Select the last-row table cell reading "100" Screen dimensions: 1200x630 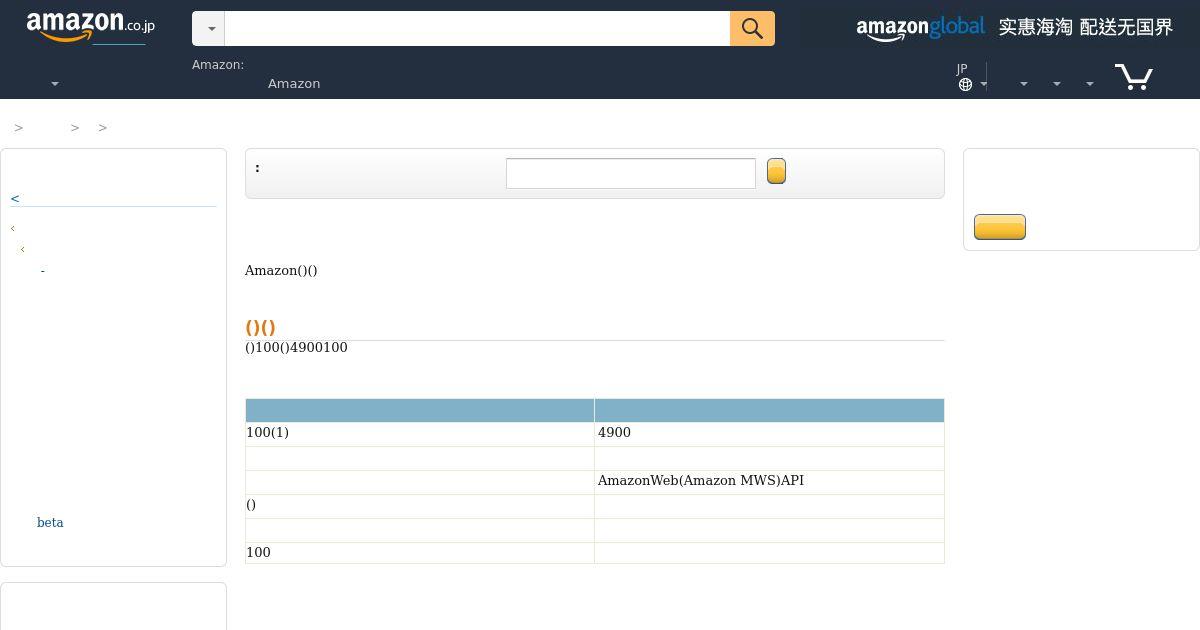420,553
